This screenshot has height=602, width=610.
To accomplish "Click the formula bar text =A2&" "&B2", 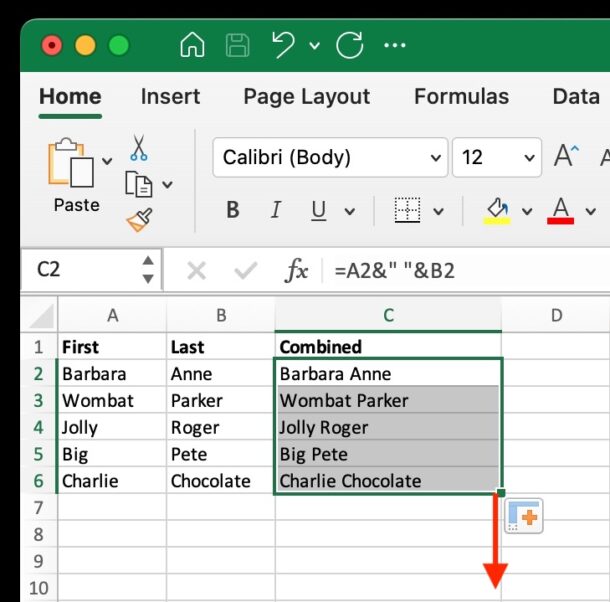I will (394, 271).
